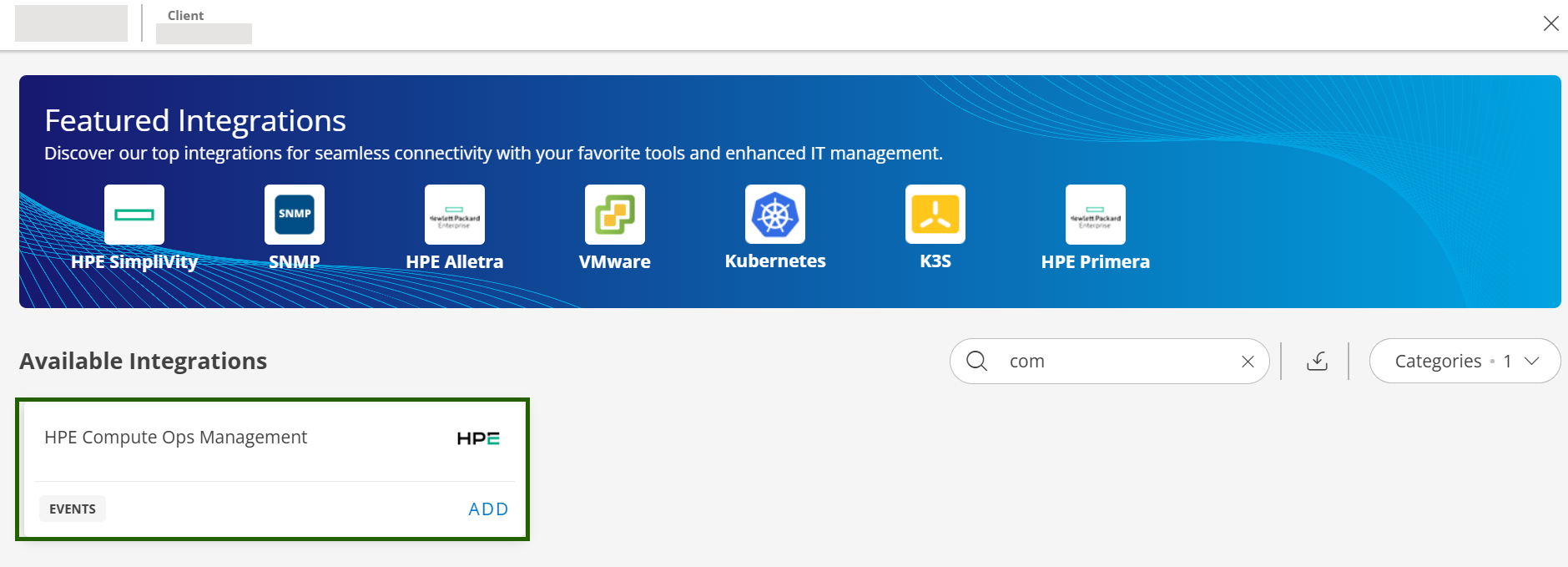Viewport: 1568px width, 567px height.
Task: Click the logo placeholder in top-left header
Action: 71,23
